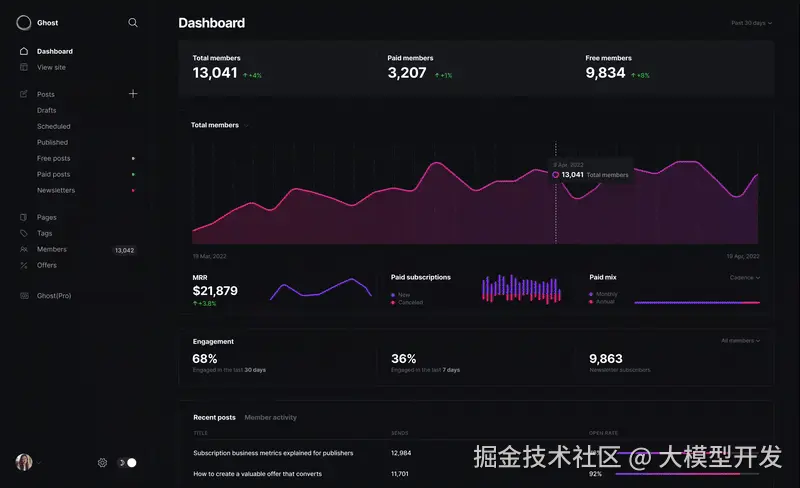Viewport: 800px width, 488px height.
Task: Click the Members people icon
Action: tap(23, 249)
